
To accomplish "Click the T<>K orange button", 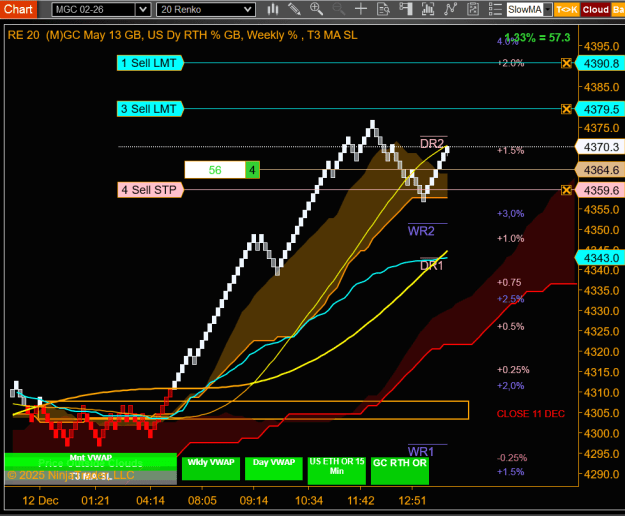I will (x=566, y=10).
